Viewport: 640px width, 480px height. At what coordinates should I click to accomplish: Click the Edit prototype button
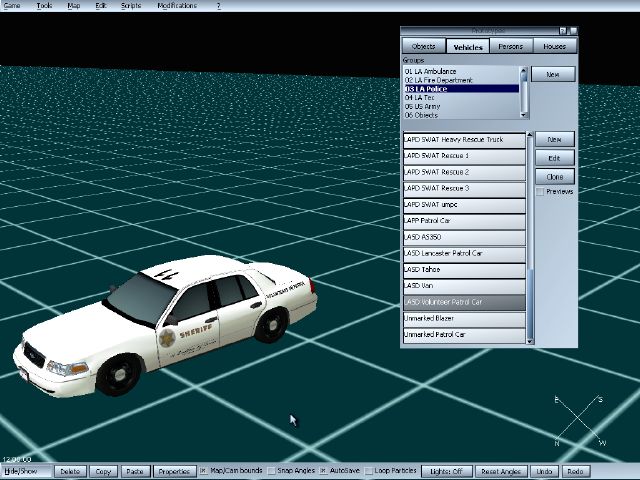tap(554, 158)
